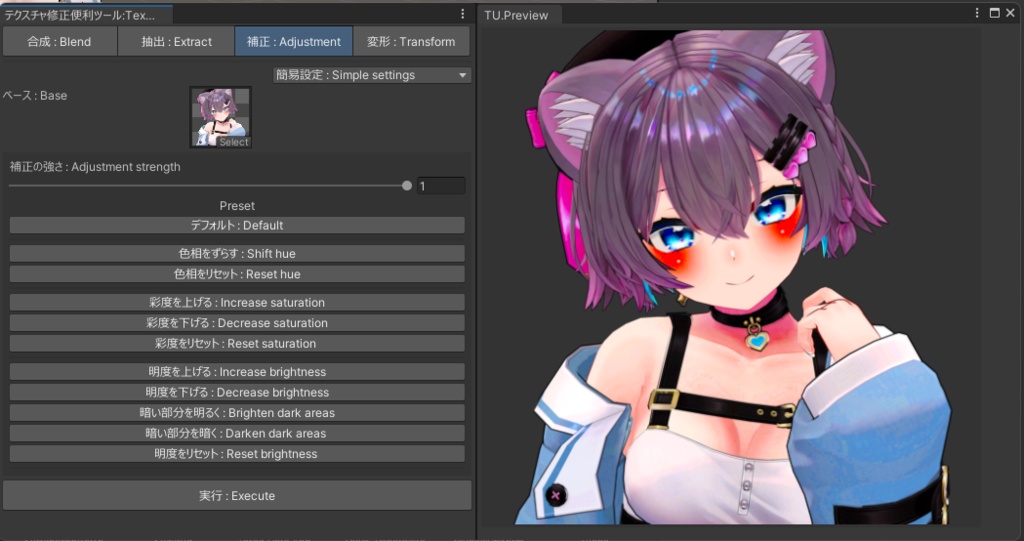Adjust the Adjustment strength slider handle
The image size is (1024, 541).
[x=407, y=186]
